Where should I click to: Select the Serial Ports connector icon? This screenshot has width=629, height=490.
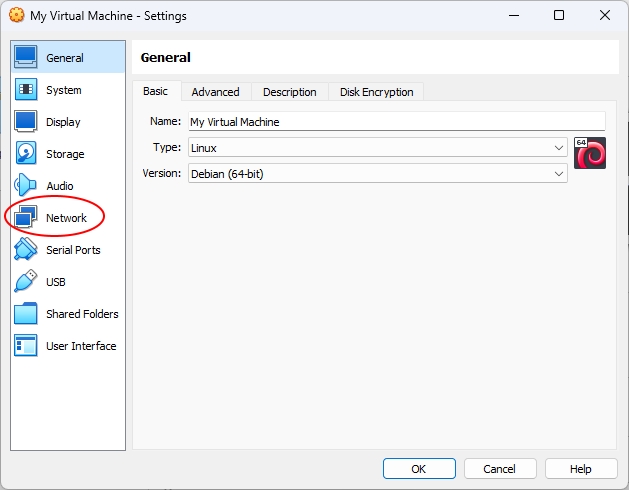coord(26,250)
